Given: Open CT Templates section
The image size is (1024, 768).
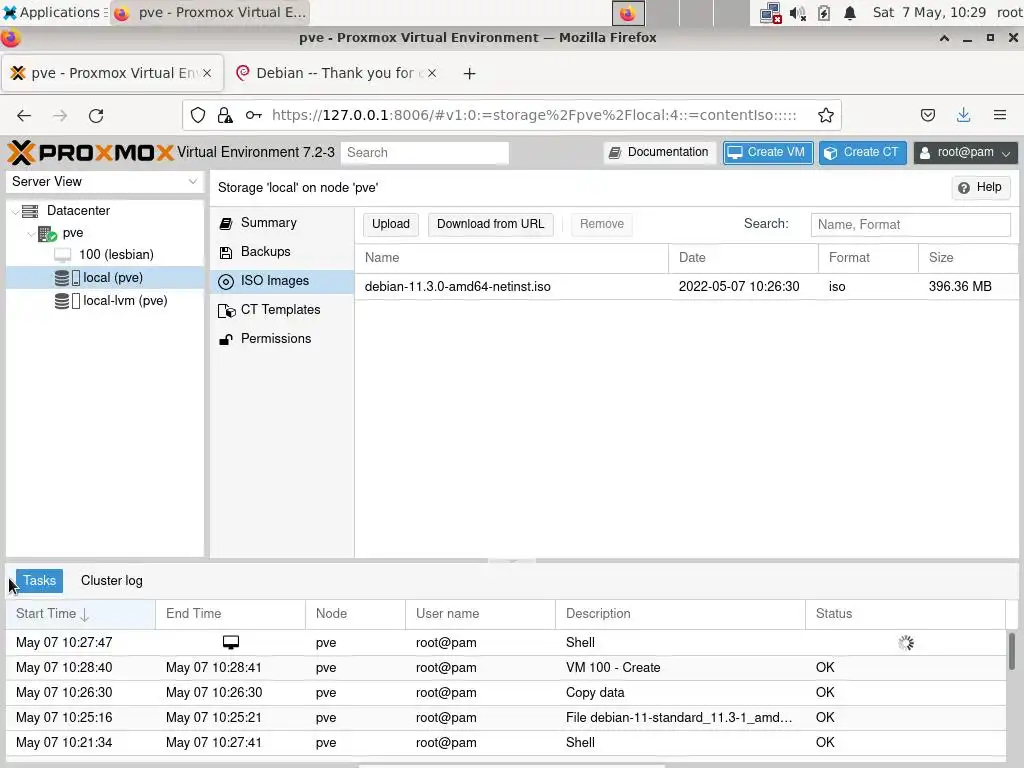Looking at the screenshot, I should (x=282, y=310).
